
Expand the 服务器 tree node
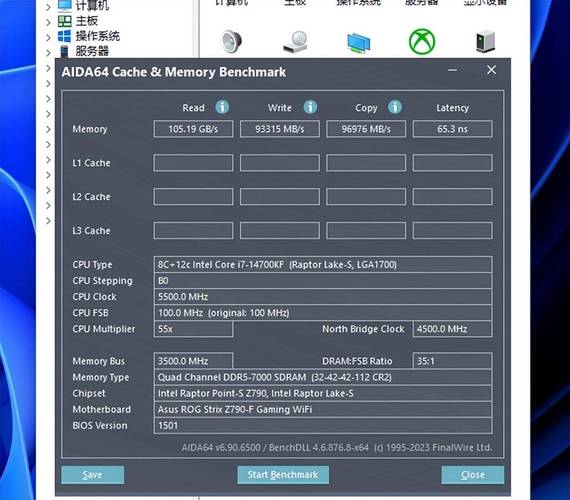click(x=48, y=53)
